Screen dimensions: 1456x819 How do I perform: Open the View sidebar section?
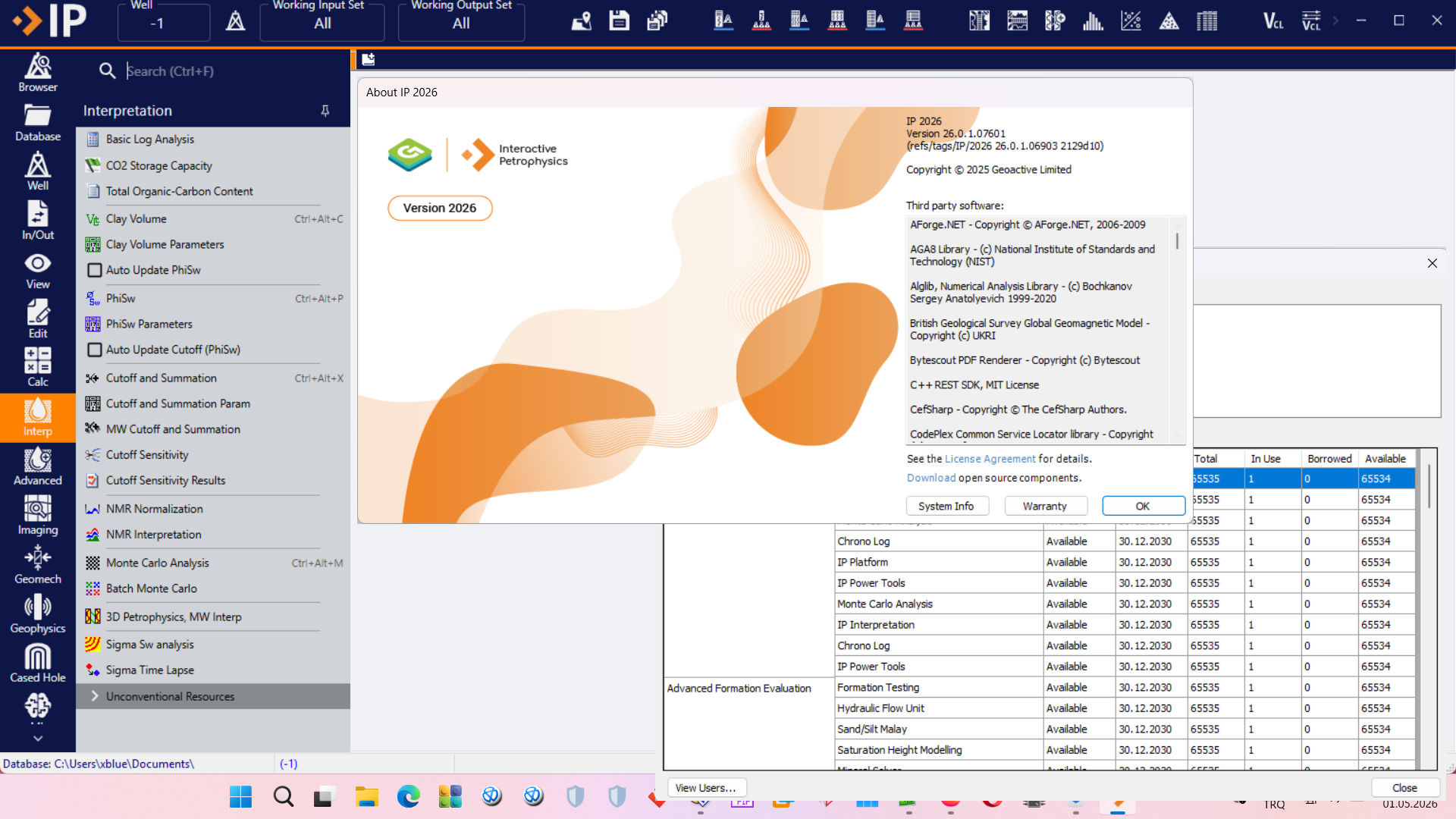pyautogui.click(x=38, y=270)
